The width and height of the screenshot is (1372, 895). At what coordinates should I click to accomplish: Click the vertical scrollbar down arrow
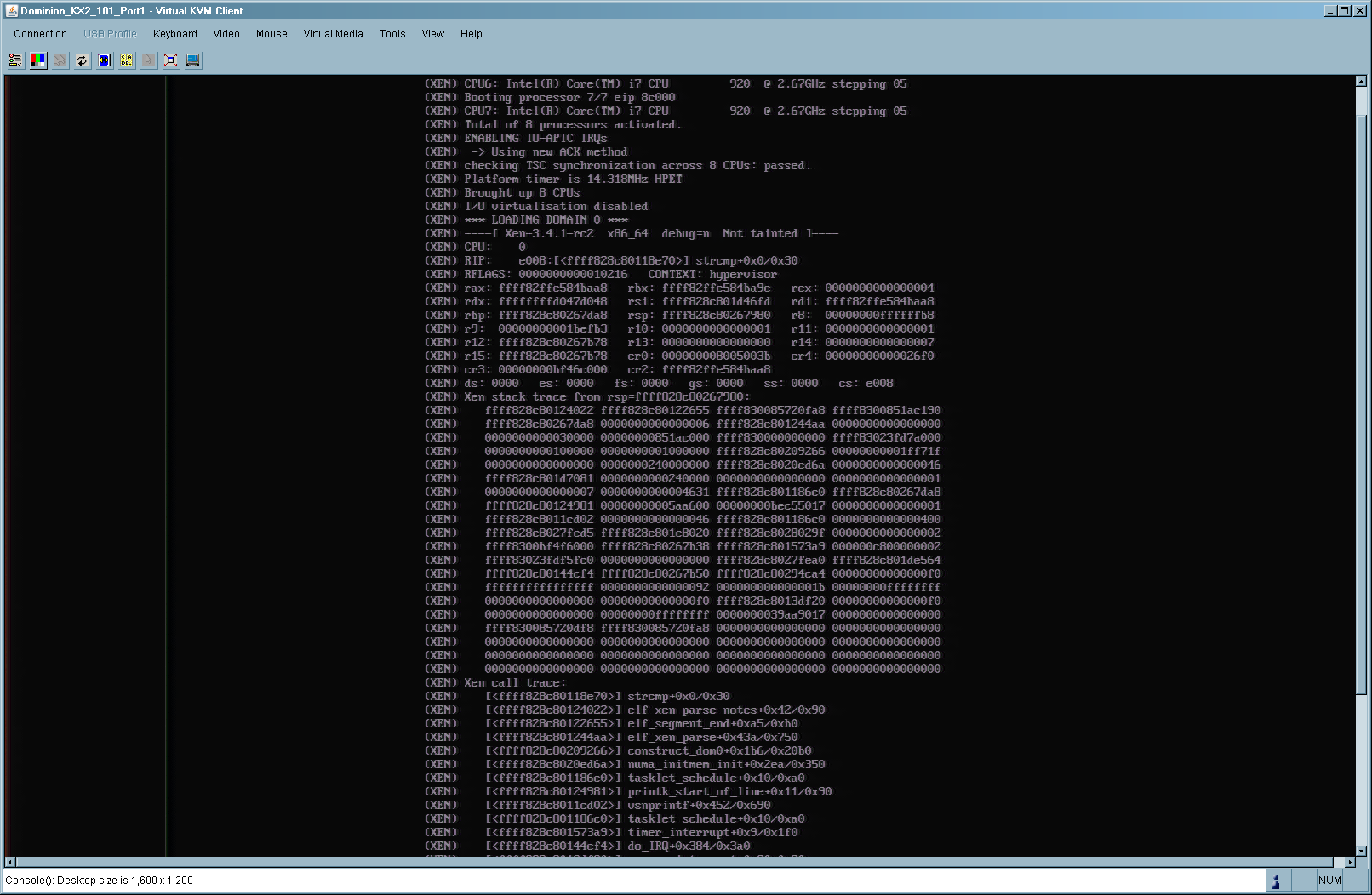1361,850
